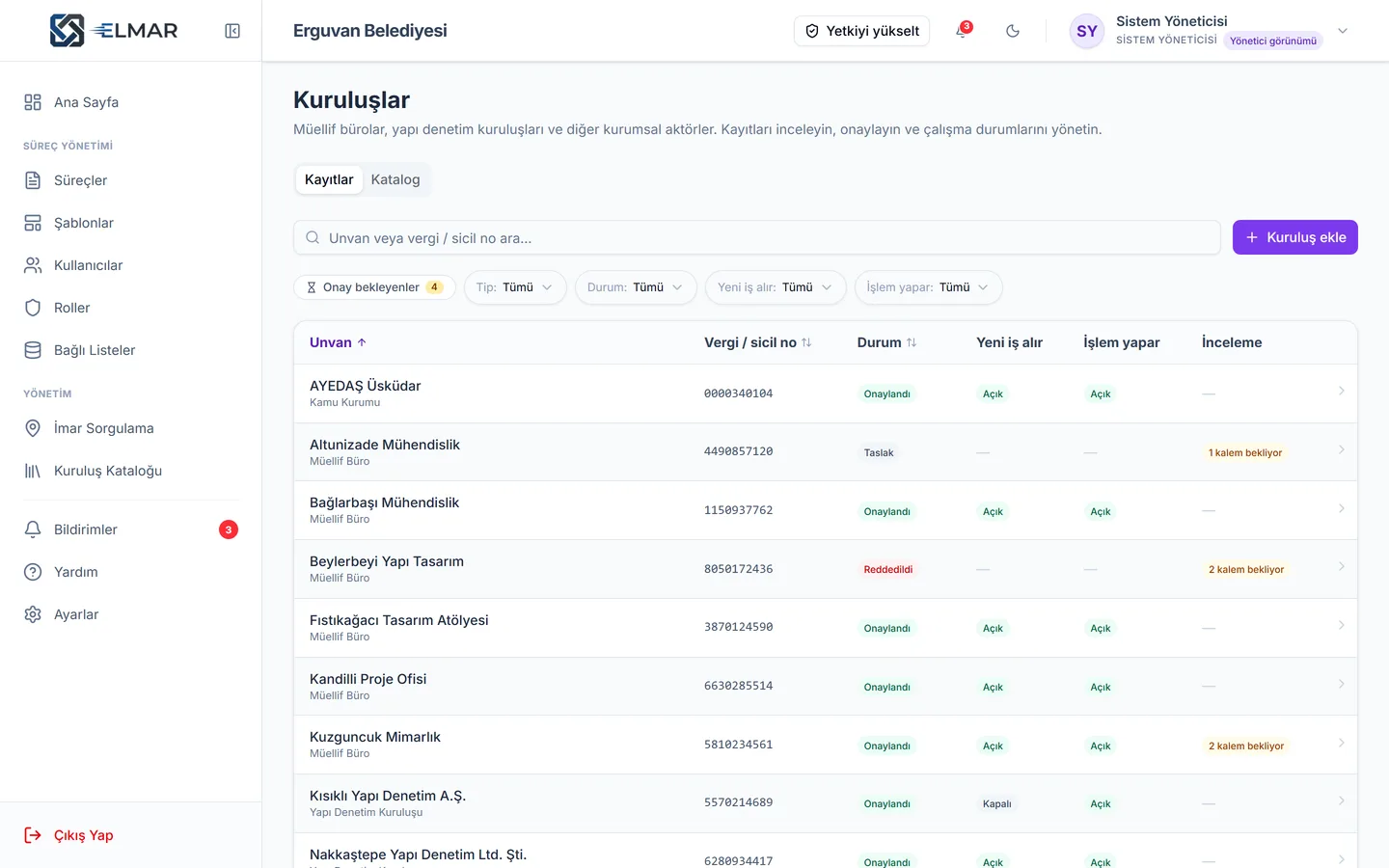Select the Kayıtlar tab
Viewport: 1389px width, 868px height.
(329, 179)
